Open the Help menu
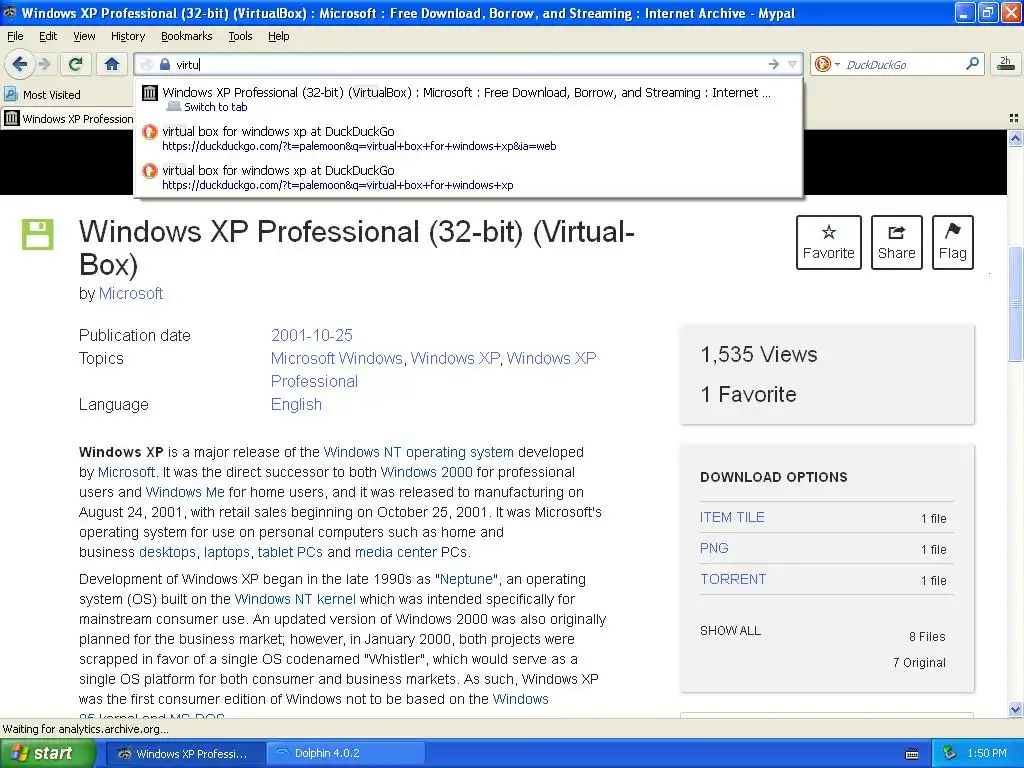 click(x=279, y=37)
